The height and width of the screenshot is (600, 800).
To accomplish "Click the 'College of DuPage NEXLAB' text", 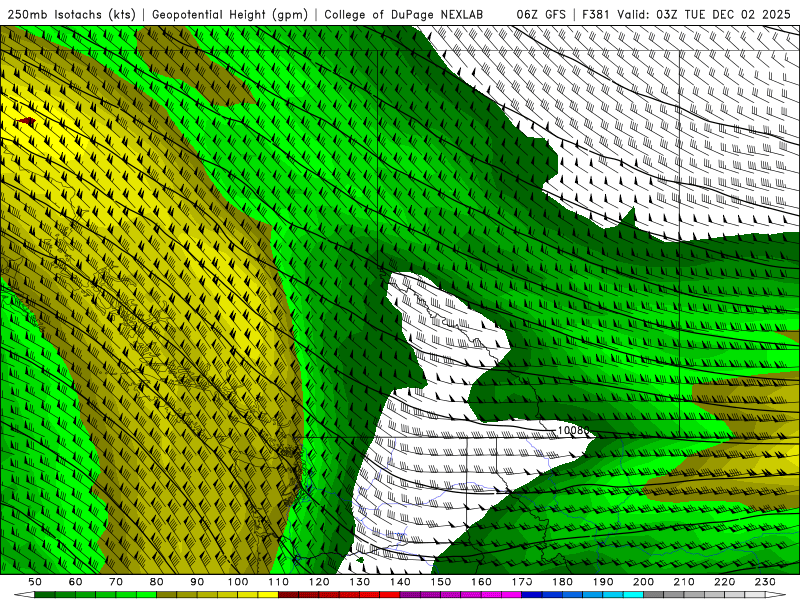I will coord(403,14).
